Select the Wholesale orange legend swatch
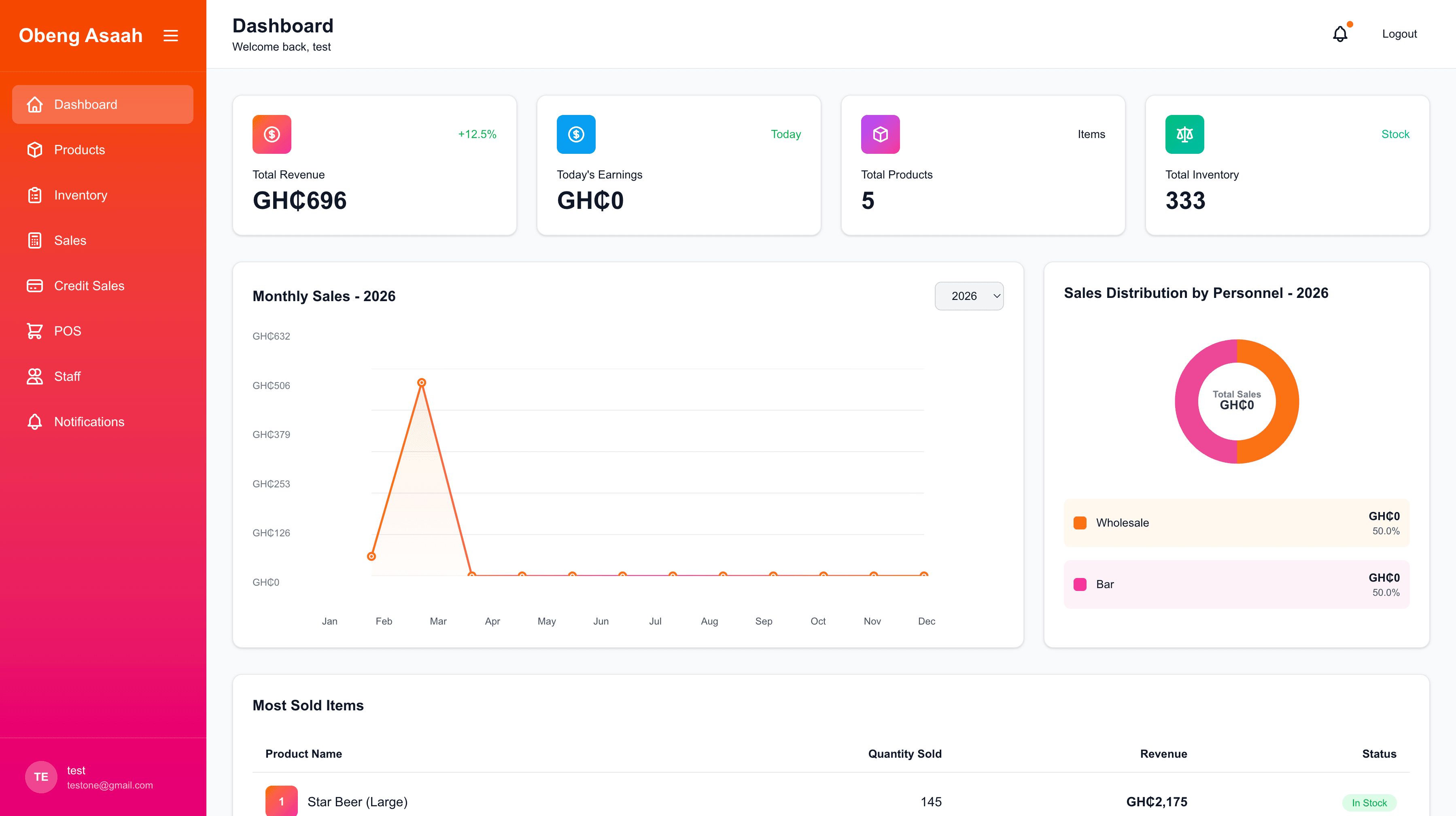 click(1080, 523)
